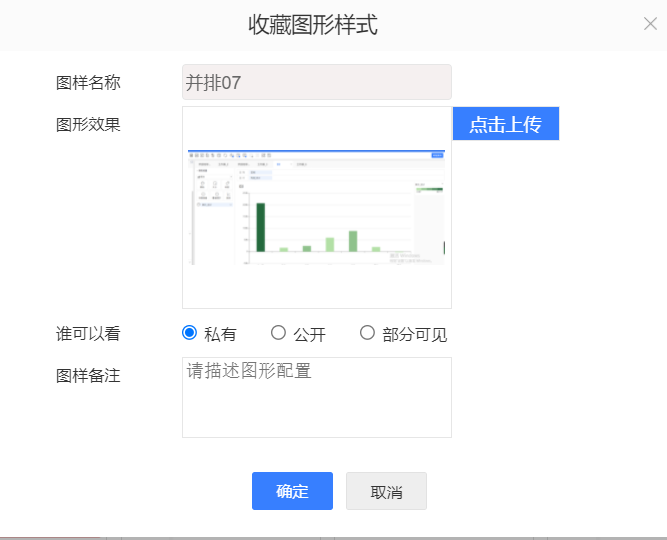
Task: Close the 收藏图形样式 dialog with the X
Action: pos(650,24)
